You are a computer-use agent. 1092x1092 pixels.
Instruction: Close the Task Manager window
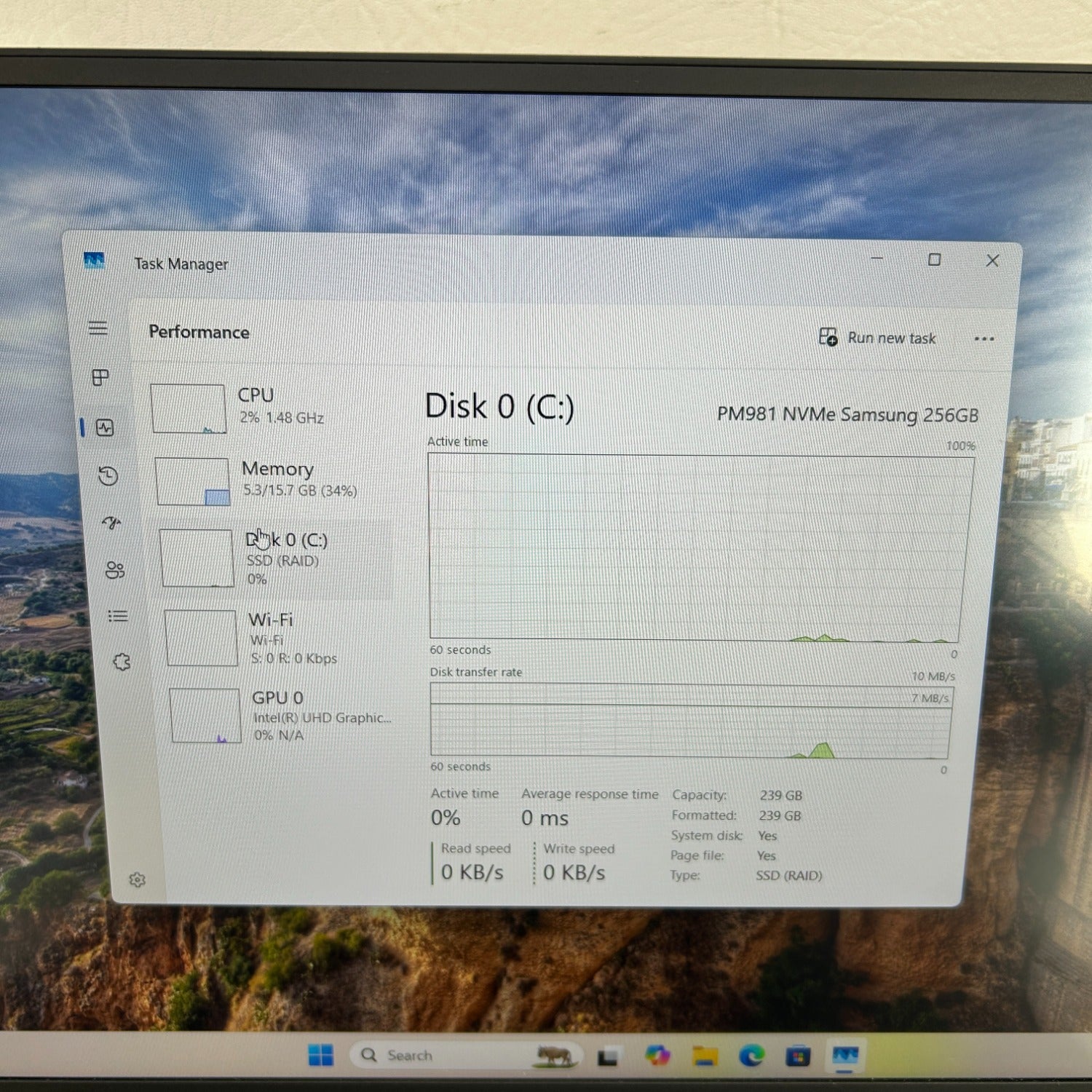(x=992, y=260)
